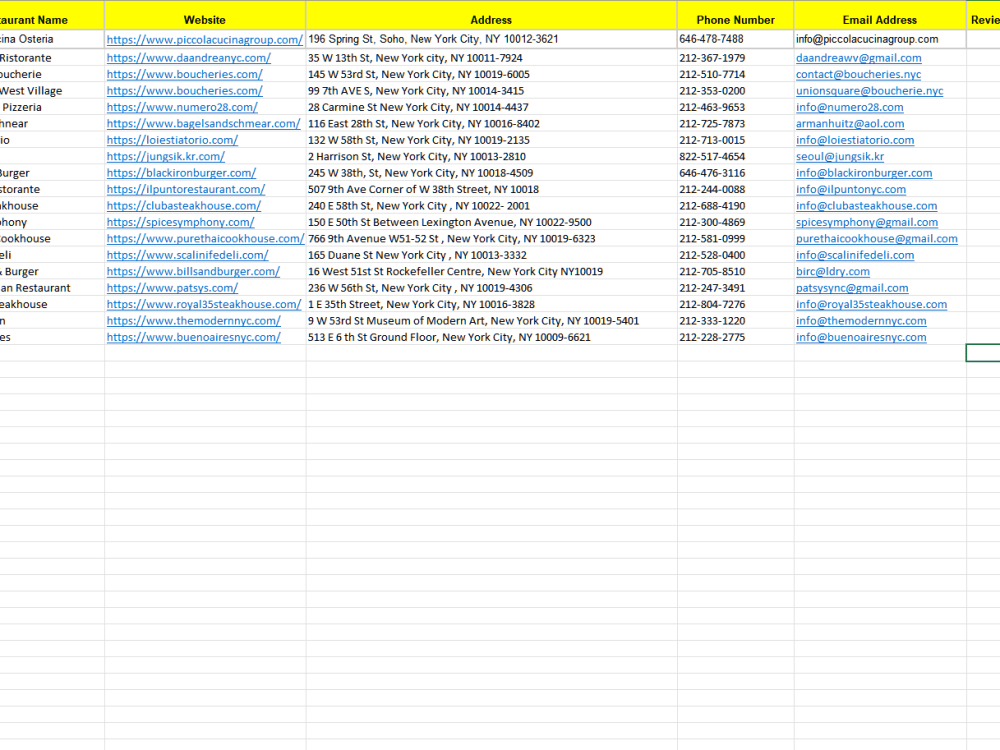Click email info@loiestiatorio.com
Viewport: 1000px width, 750px height.
[x=855, y=140]
